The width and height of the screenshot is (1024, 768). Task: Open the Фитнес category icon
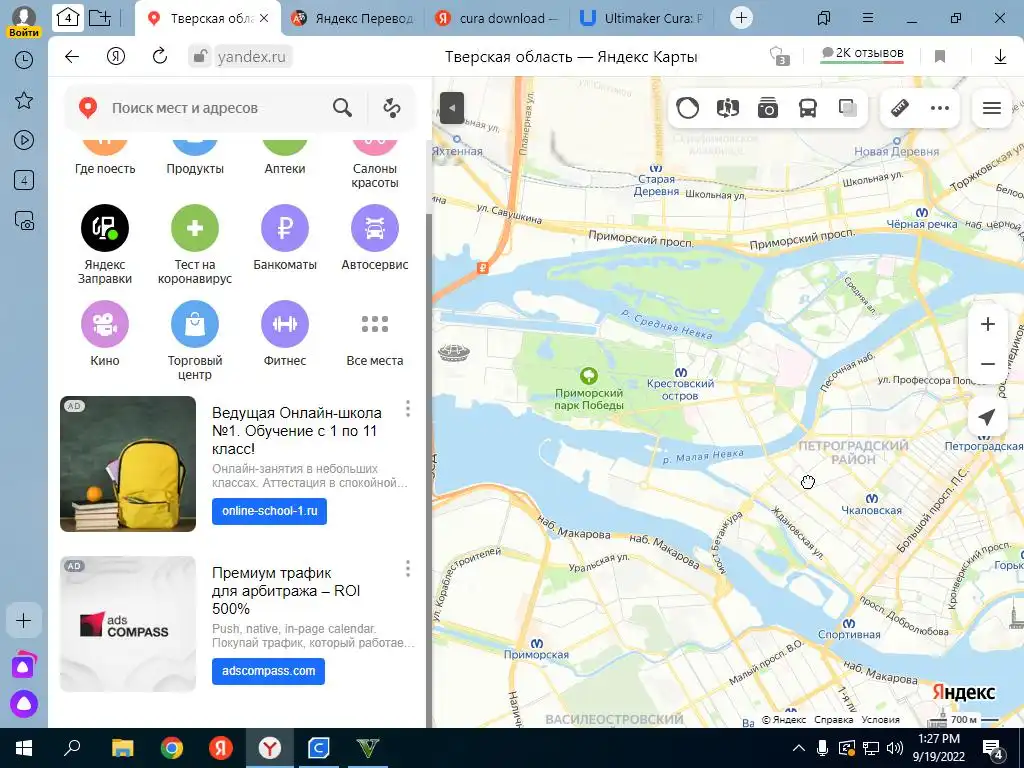[x=285, y=324]
